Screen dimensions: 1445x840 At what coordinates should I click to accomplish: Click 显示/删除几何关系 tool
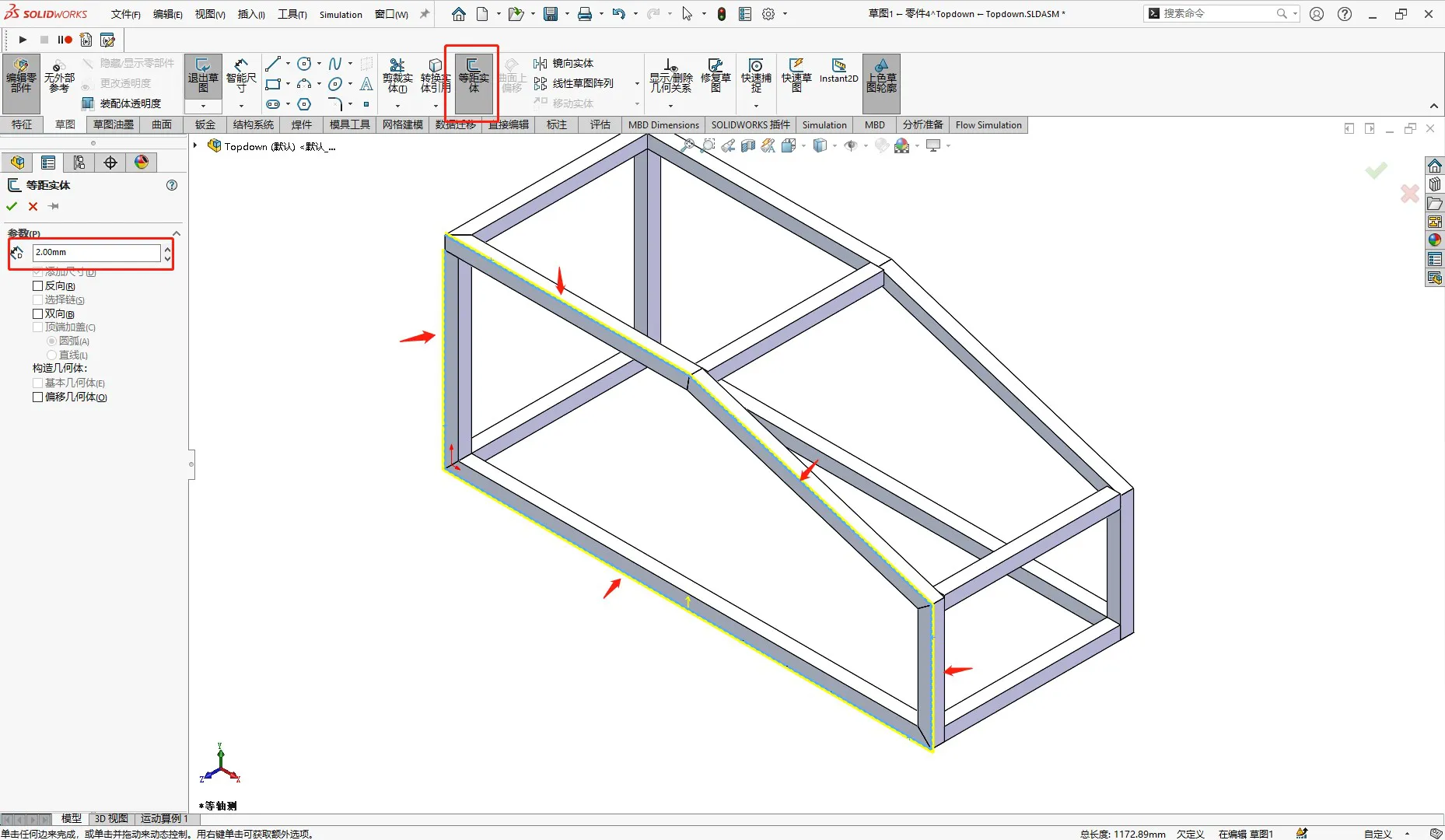670,75
